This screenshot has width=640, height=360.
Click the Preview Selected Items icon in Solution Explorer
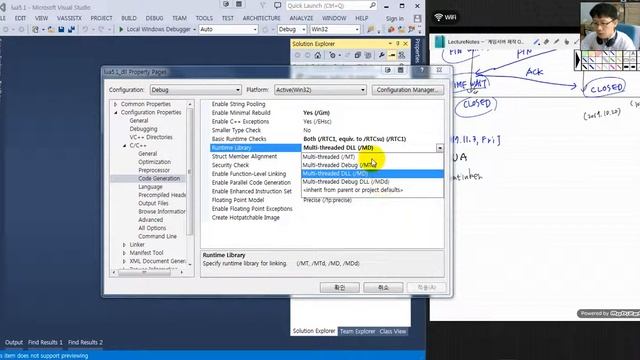(x=392, y=55)
